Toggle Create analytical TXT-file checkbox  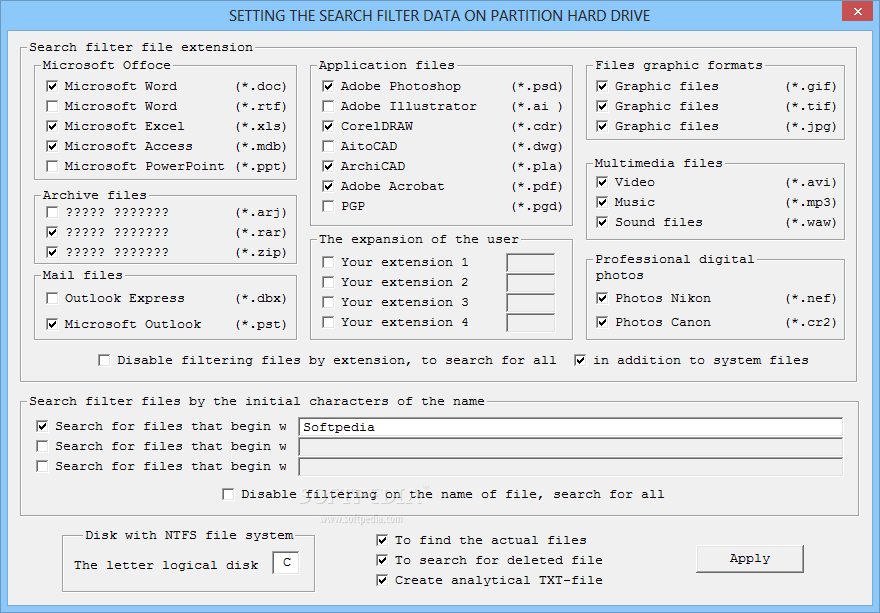pyautogui.click(x=382, y=580)
